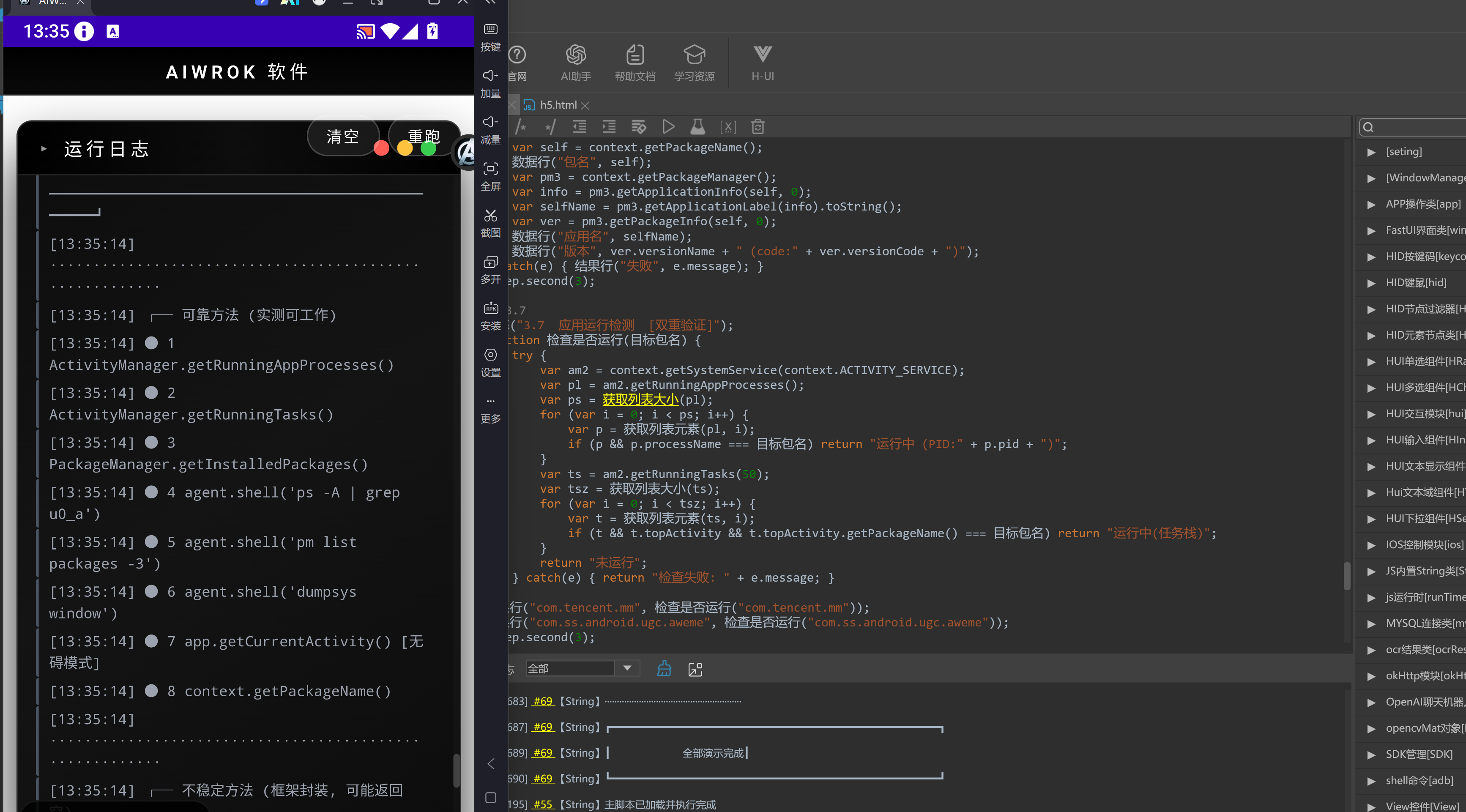Switch to the h5.html tab
This screenshot has height=812, width=1466.
pyautogui.click(x=558, y=105)
